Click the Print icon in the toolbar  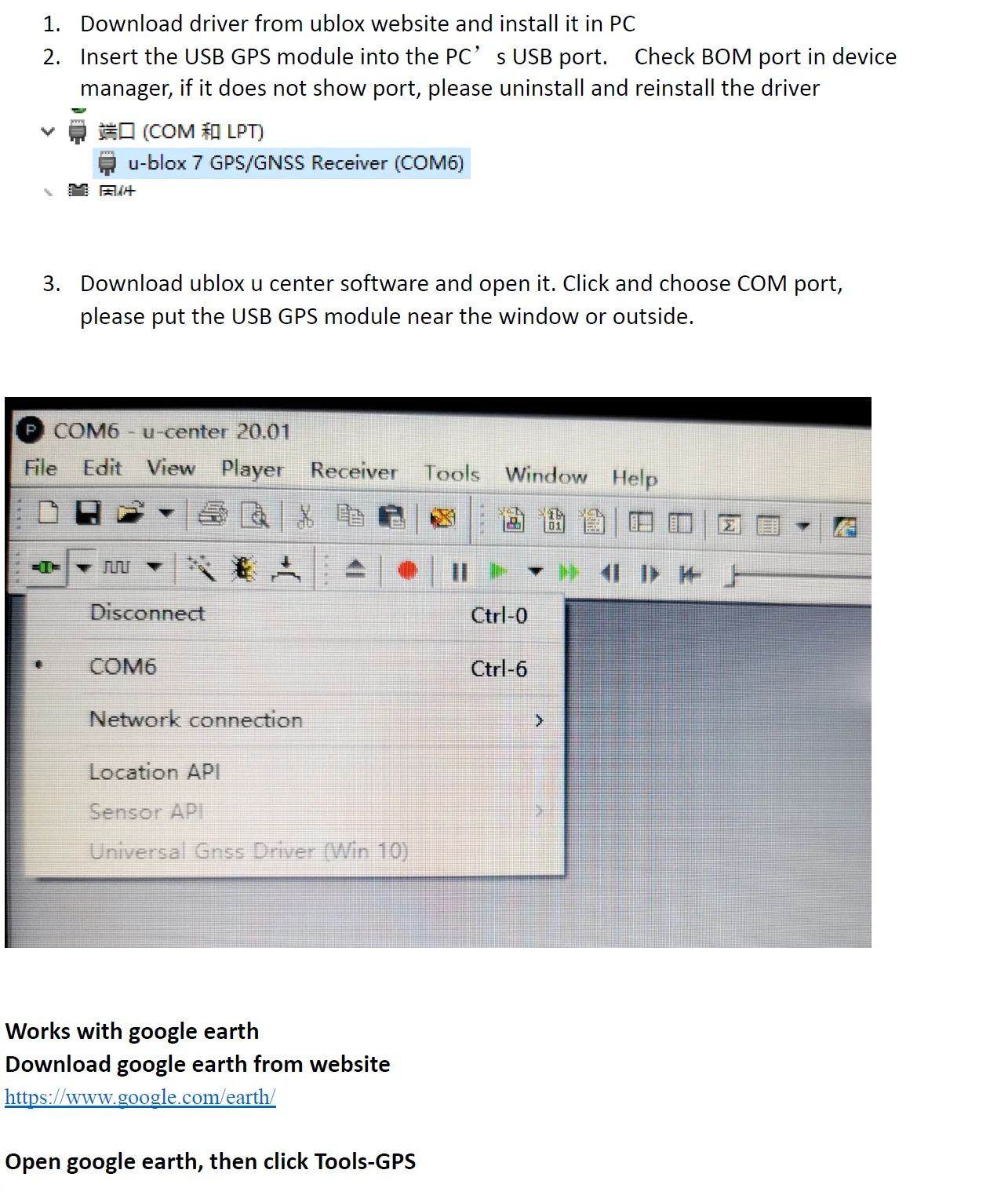click(213, 515)
